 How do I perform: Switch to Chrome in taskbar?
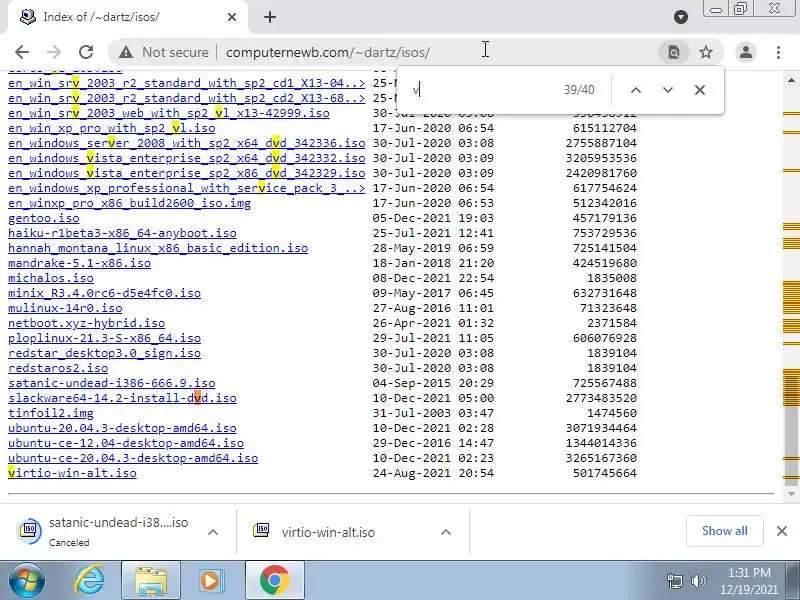274,581
